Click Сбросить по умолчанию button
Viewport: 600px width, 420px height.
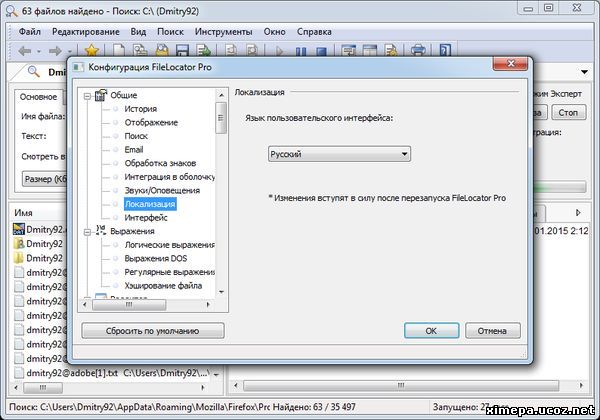coord(152,330)
